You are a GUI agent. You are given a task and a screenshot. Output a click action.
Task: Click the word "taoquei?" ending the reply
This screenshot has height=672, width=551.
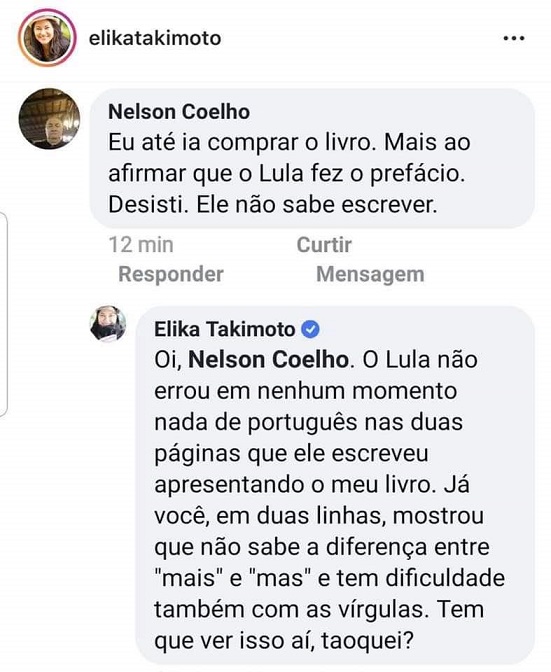pyautogui.click(x=367, y=641)
